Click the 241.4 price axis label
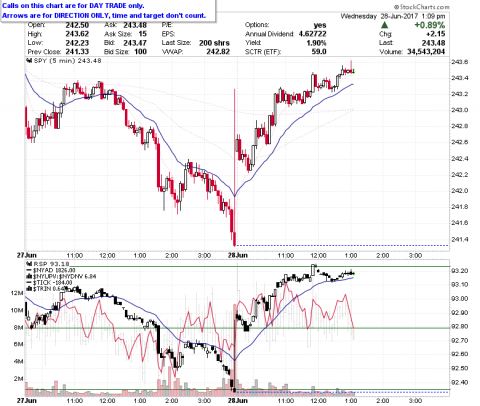 pos(459,239)
